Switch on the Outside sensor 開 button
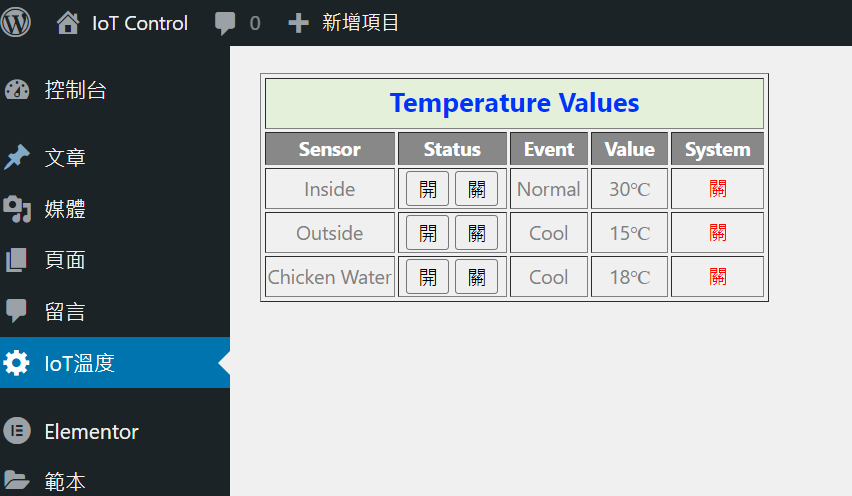Viewport: 852px width, 496px height. click(x=427, y=233)
